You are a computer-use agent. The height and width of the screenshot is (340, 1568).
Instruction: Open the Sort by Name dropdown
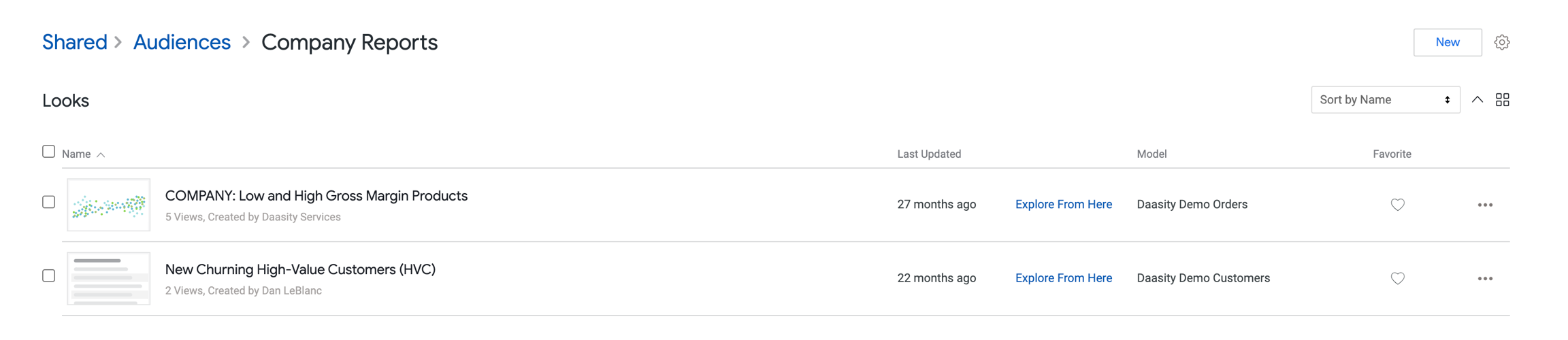[1385, 100]
